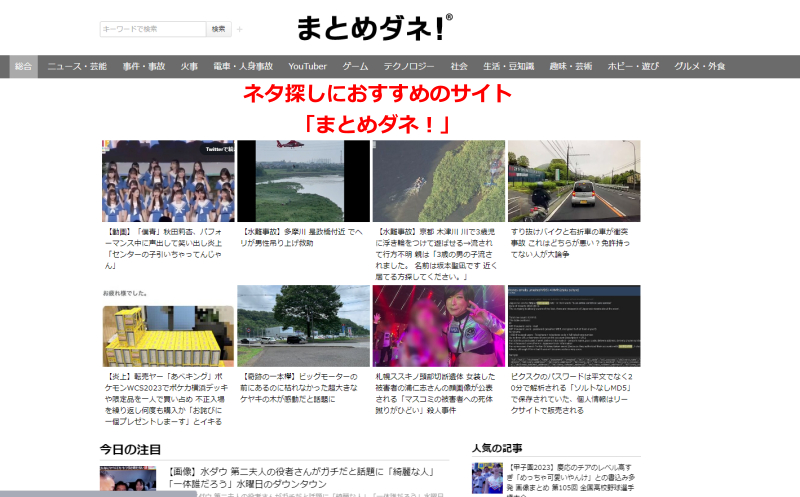The width and height of the screenshot is (800, 497).
Task: Open the まとめダネ! site logo
Action: pyautogui.click(x=374, y=28)
